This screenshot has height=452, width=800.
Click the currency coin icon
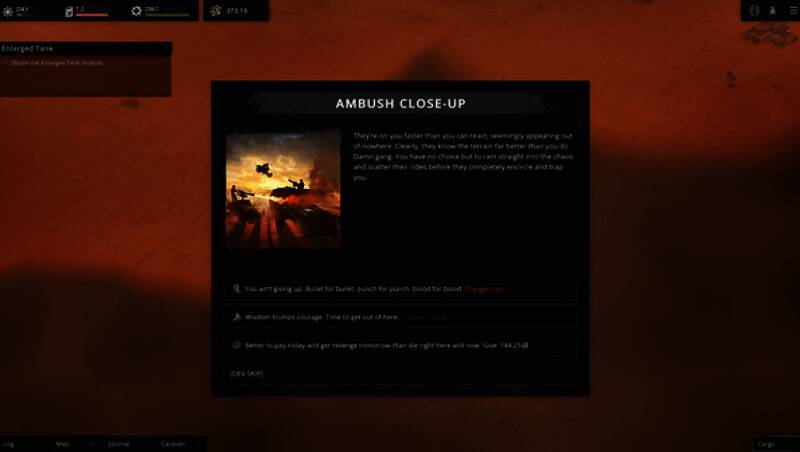(216, 11)
